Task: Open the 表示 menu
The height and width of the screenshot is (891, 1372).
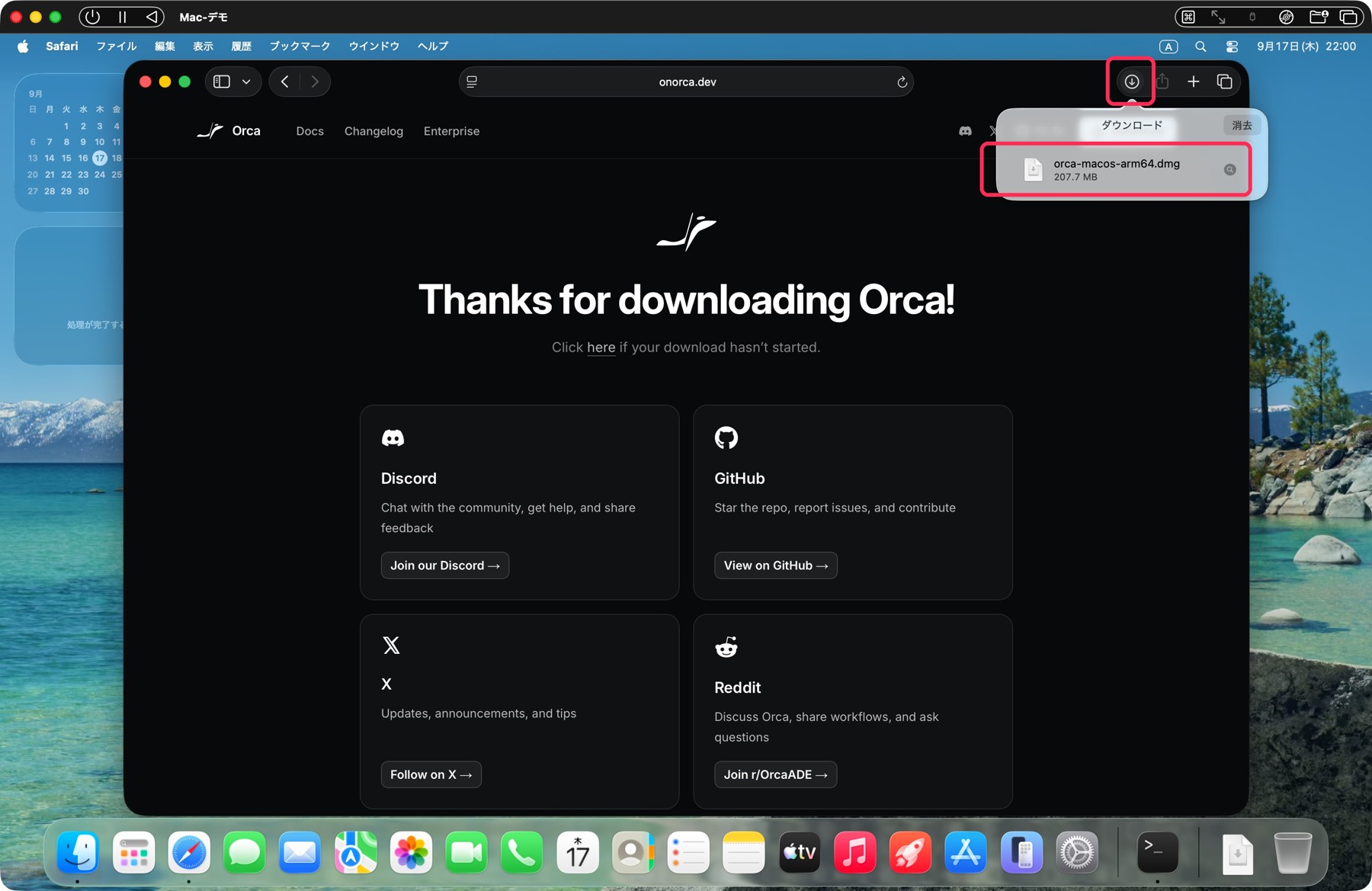Action: point(203,46)
